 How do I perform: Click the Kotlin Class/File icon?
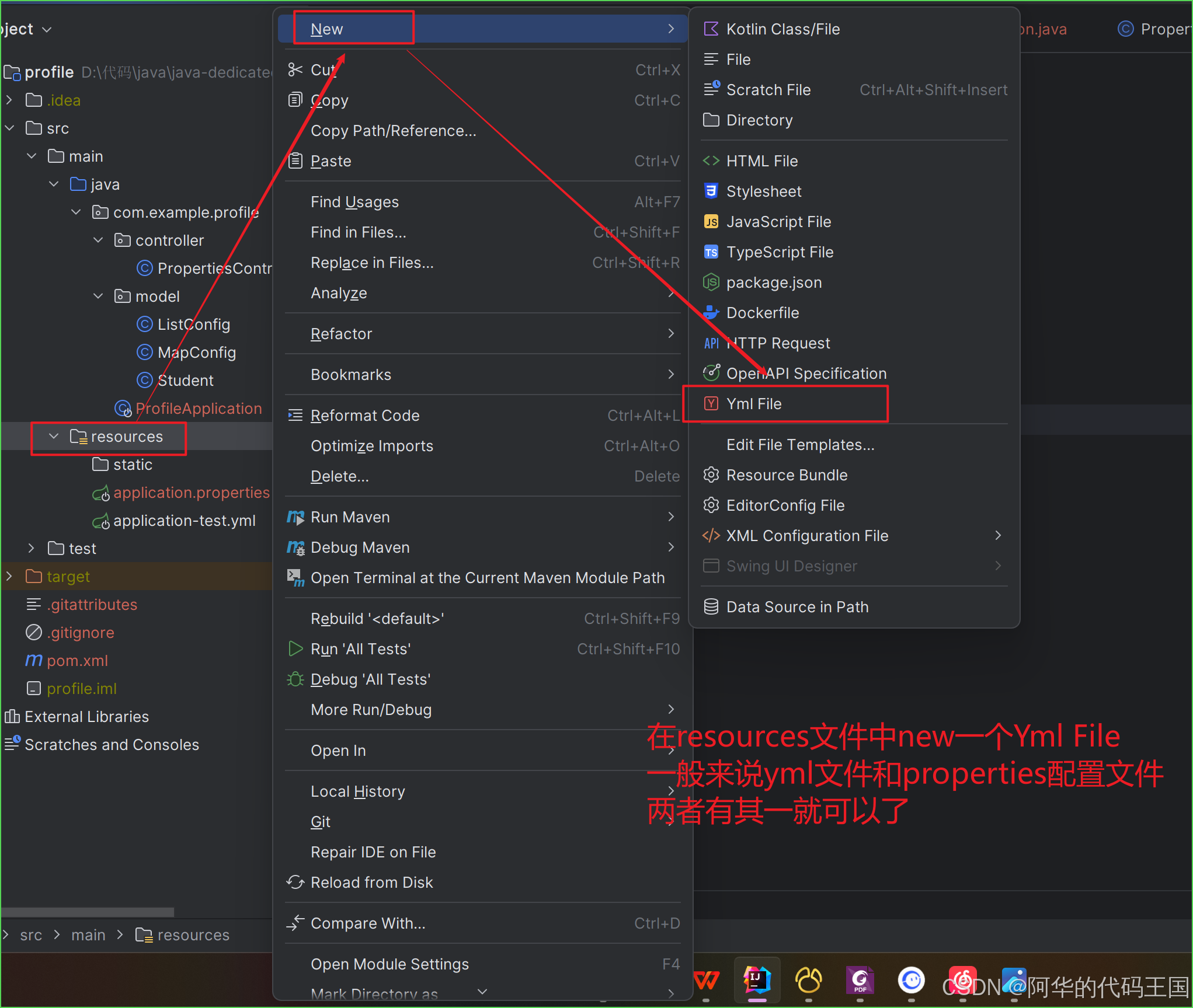[711, 29]
